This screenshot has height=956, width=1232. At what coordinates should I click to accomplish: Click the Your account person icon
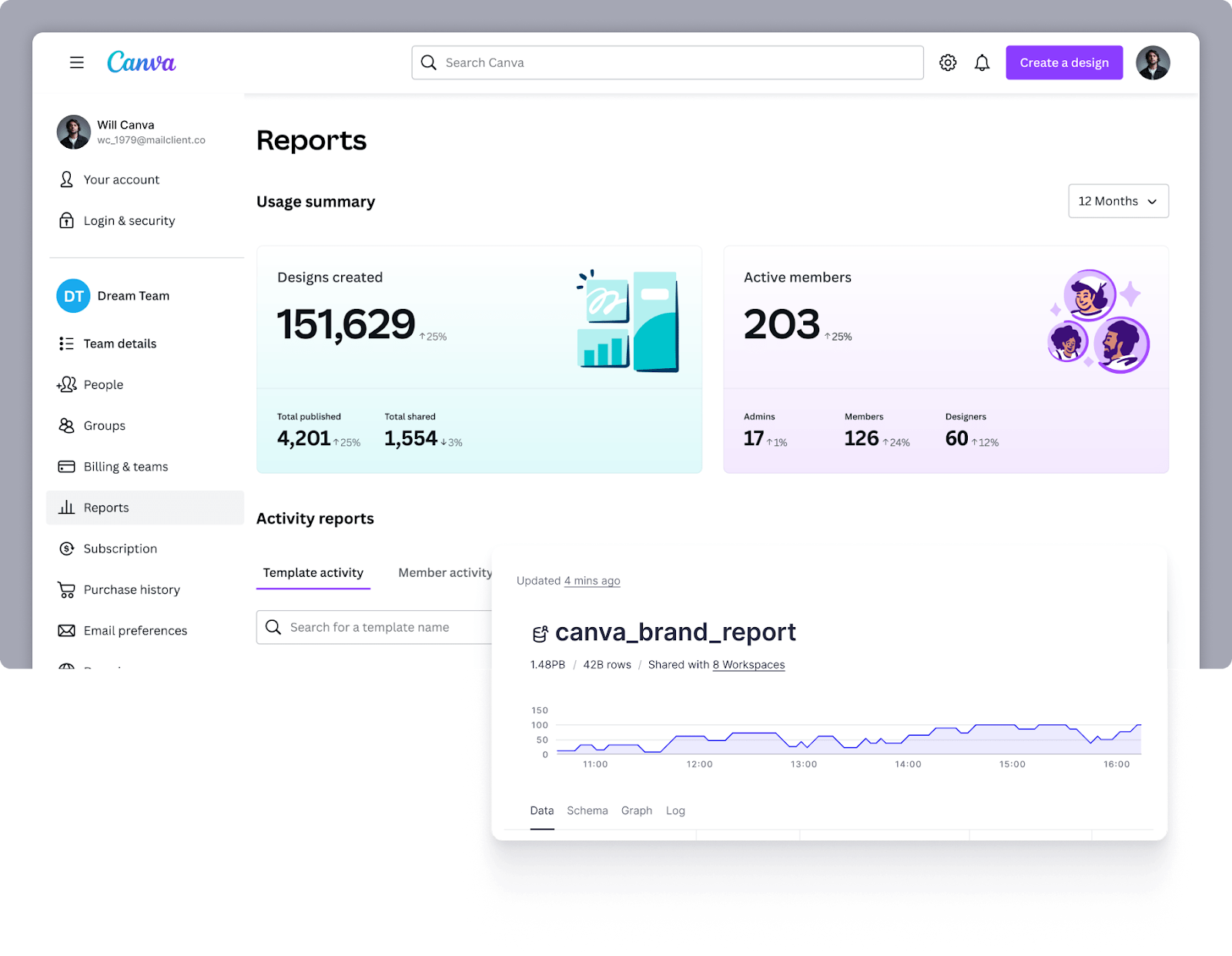67,179
